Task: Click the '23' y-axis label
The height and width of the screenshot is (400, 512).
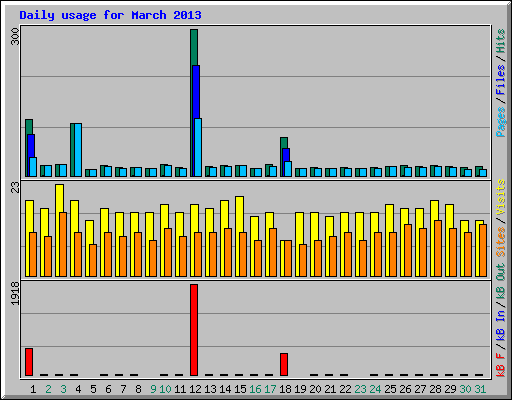Action: pyautogui.click(x=15, y=188)
